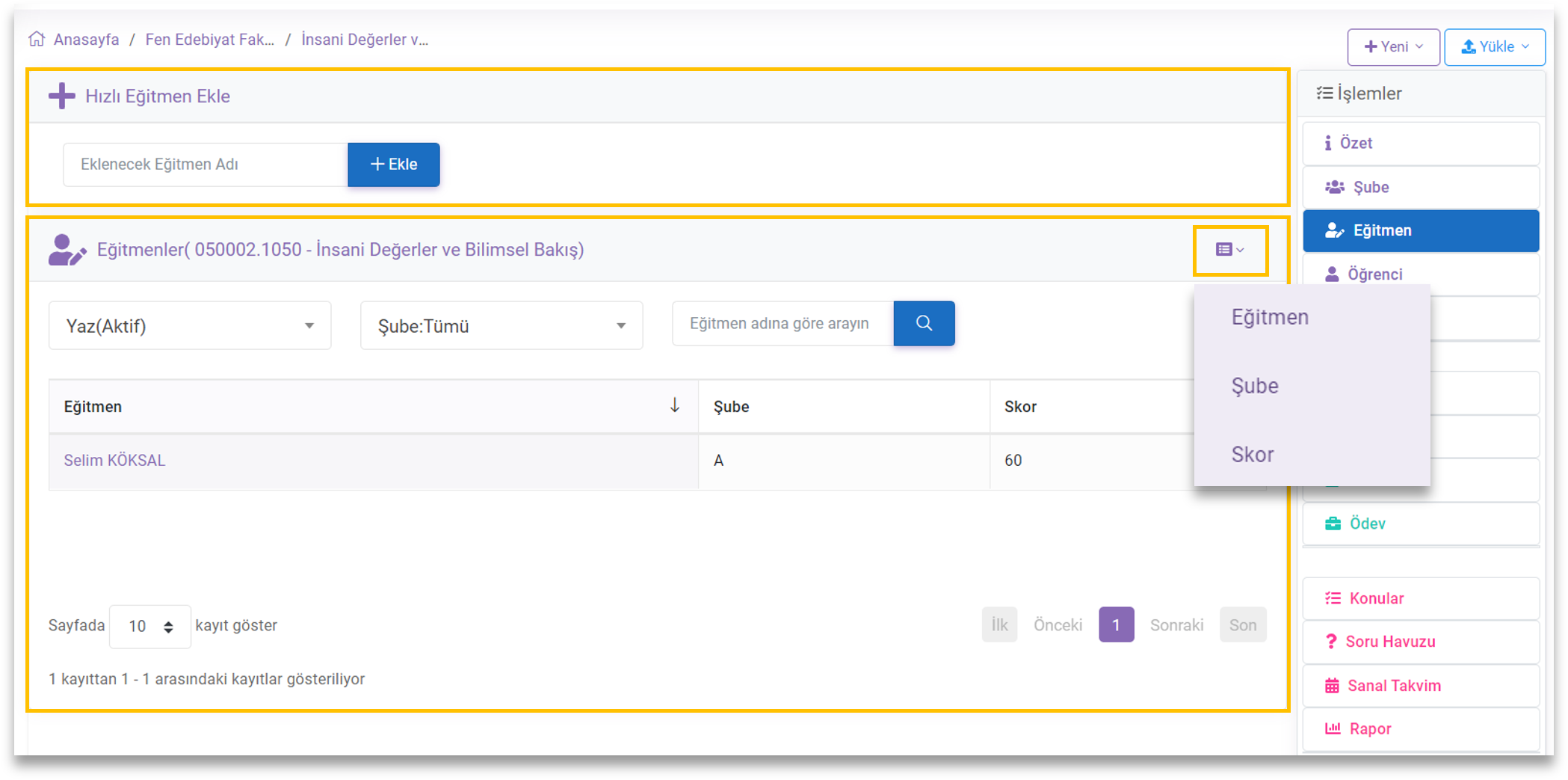Open Selim KÖKSAL instructor link
Screen dimensions: 1568x780
point(114,460)
